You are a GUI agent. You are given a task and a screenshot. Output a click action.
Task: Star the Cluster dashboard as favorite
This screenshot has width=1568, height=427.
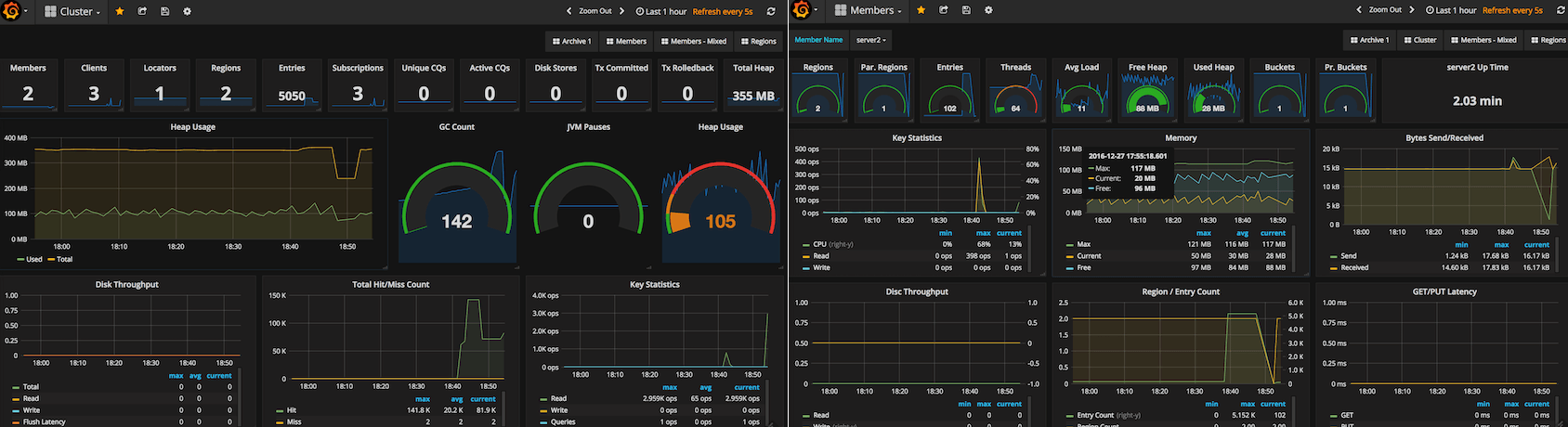120,11
